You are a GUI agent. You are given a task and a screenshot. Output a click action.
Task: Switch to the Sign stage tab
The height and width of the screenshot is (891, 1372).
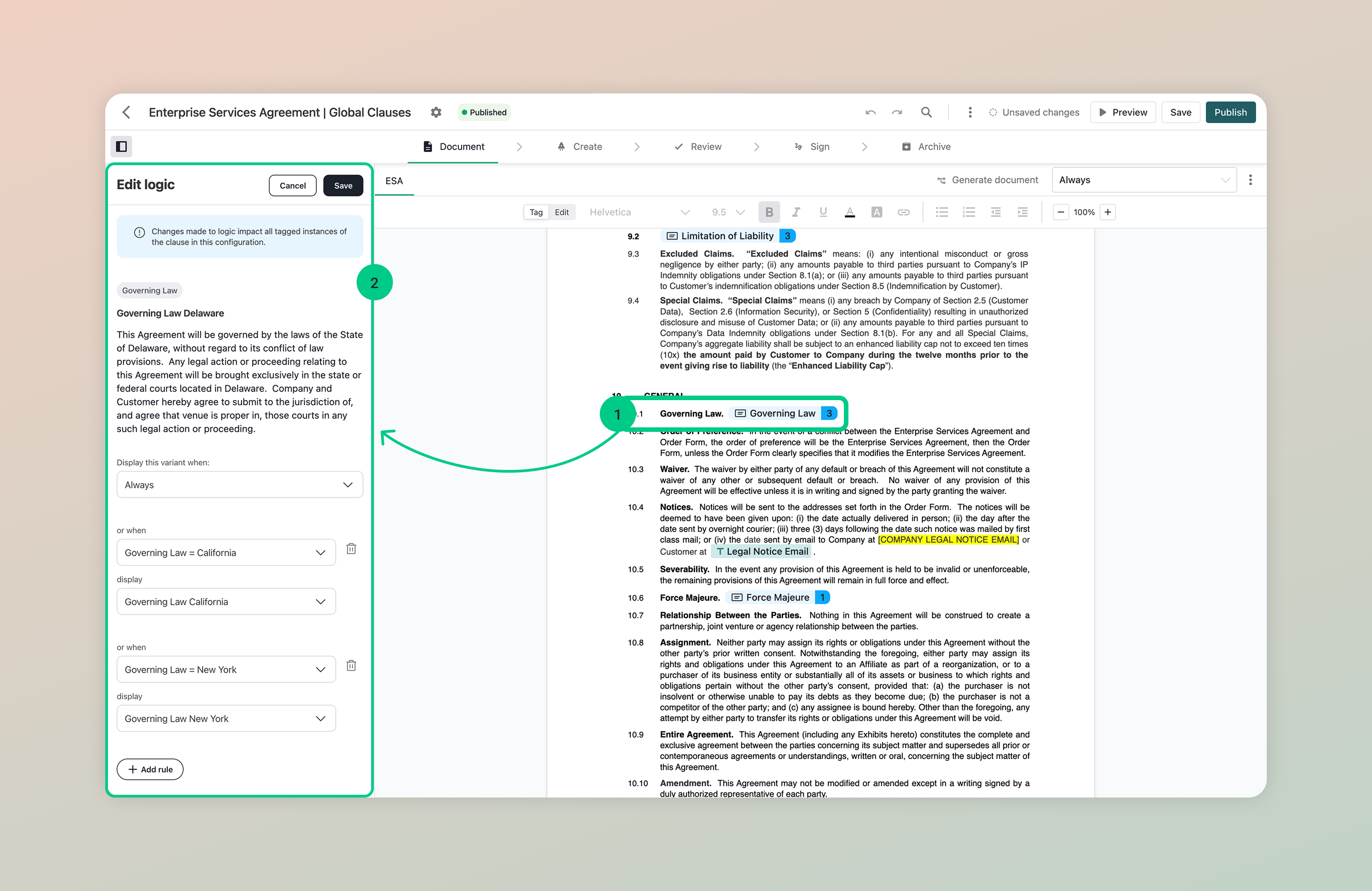[812, 147]
